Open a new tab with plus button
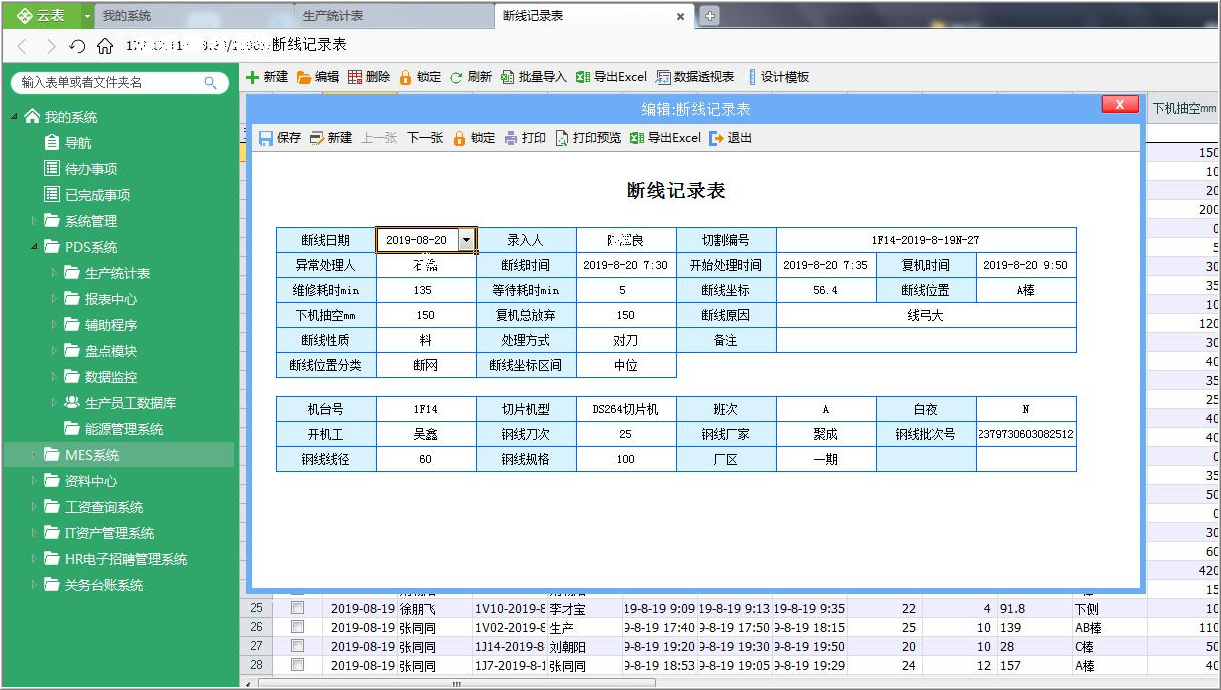This screenshot has width=1221, height=690. 709,16
